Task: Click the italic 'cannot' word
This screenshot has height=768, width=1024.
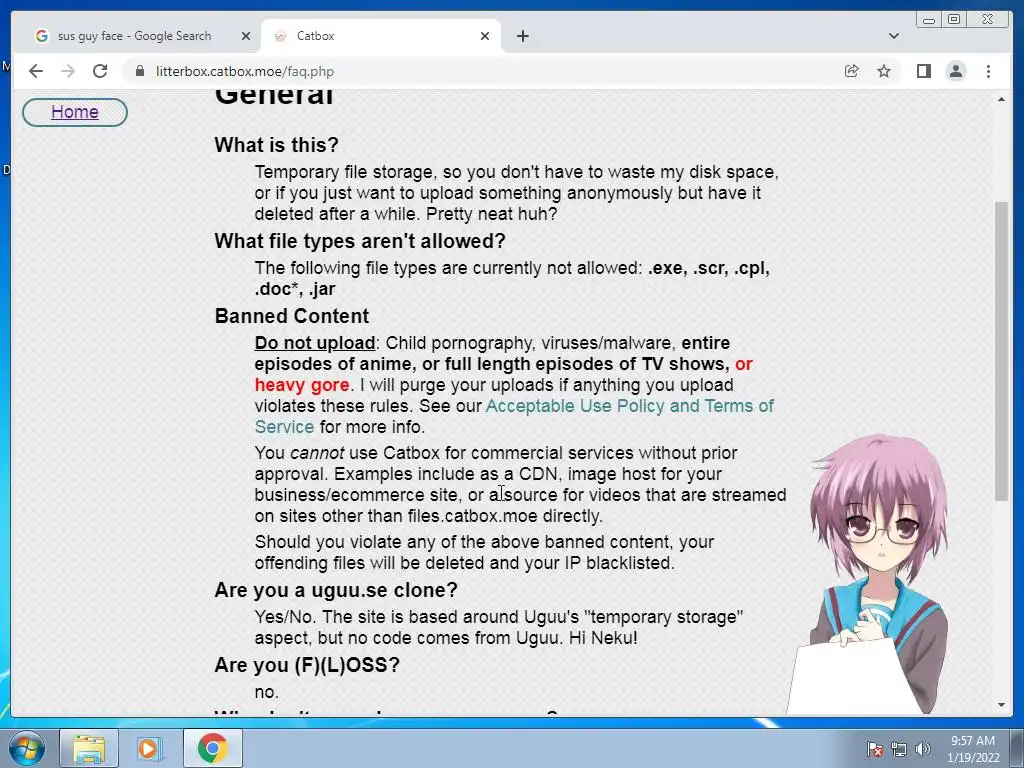Action: 317,453
